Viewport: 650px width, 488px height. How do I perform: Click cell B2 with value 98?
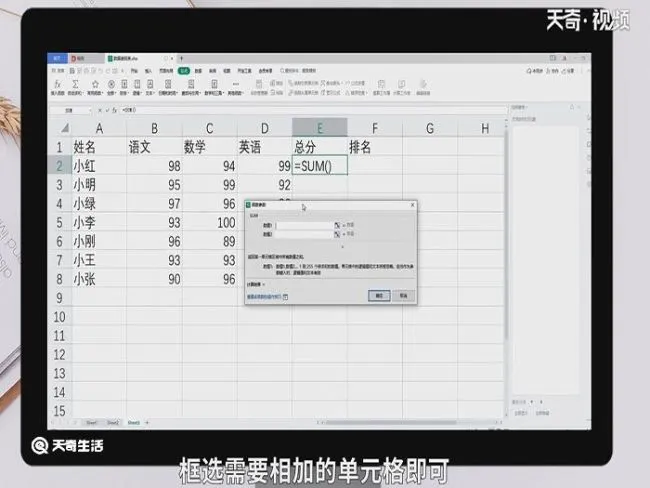154,166
